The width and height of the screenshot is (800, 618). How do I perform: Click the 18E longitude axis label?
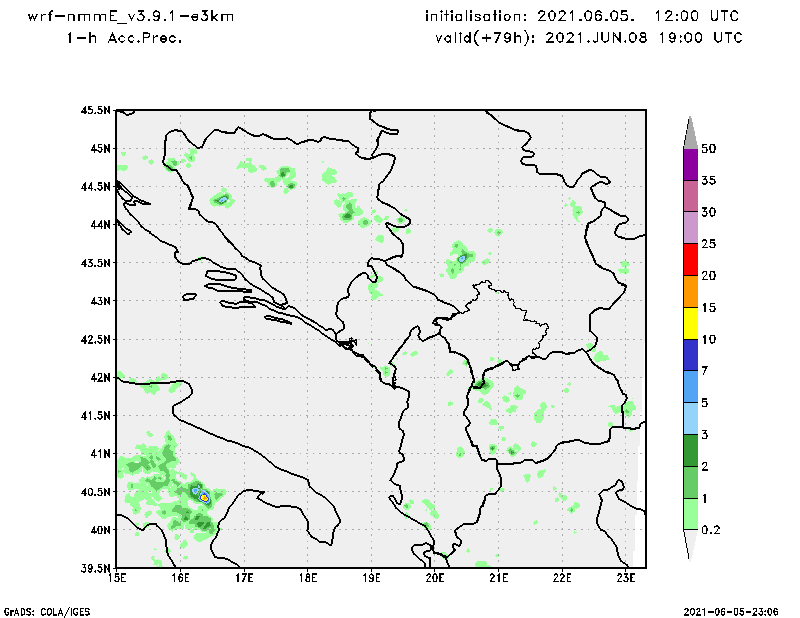coord(308,577)
